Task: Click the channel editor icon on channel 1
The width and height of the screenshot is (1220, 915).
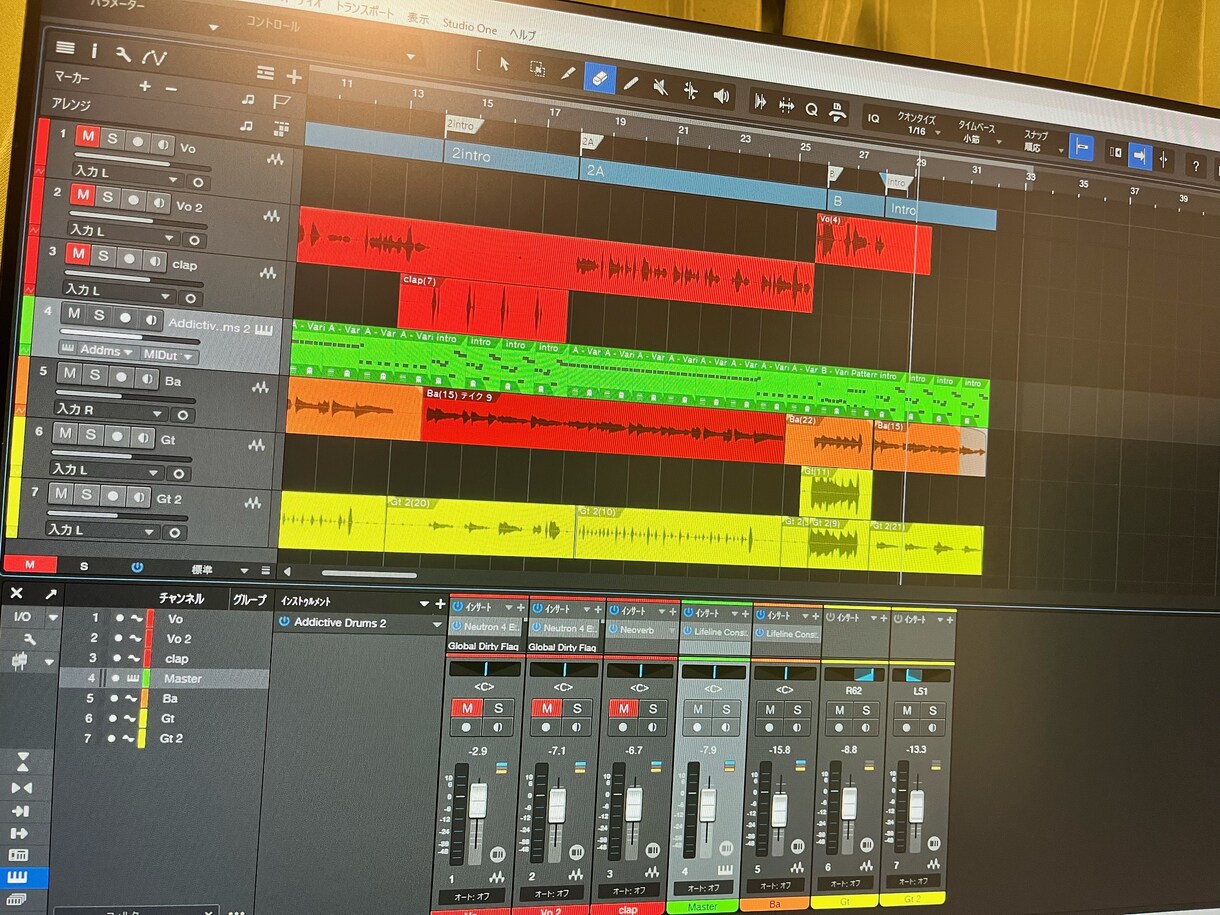Action: [x=498, y=855]
